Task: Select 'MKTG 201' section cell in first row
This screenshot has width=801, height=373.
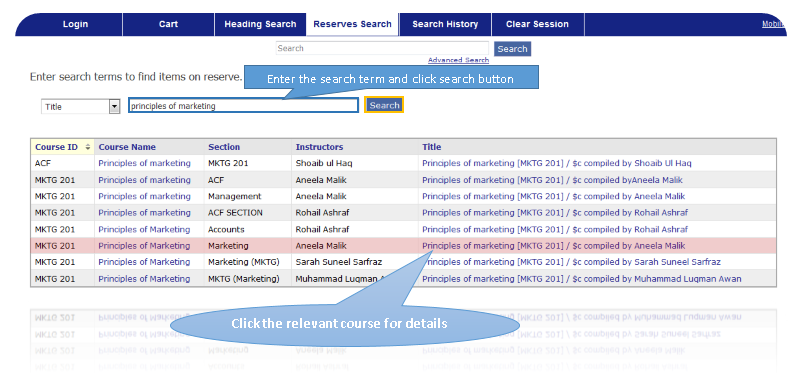Action: (248, 164)
